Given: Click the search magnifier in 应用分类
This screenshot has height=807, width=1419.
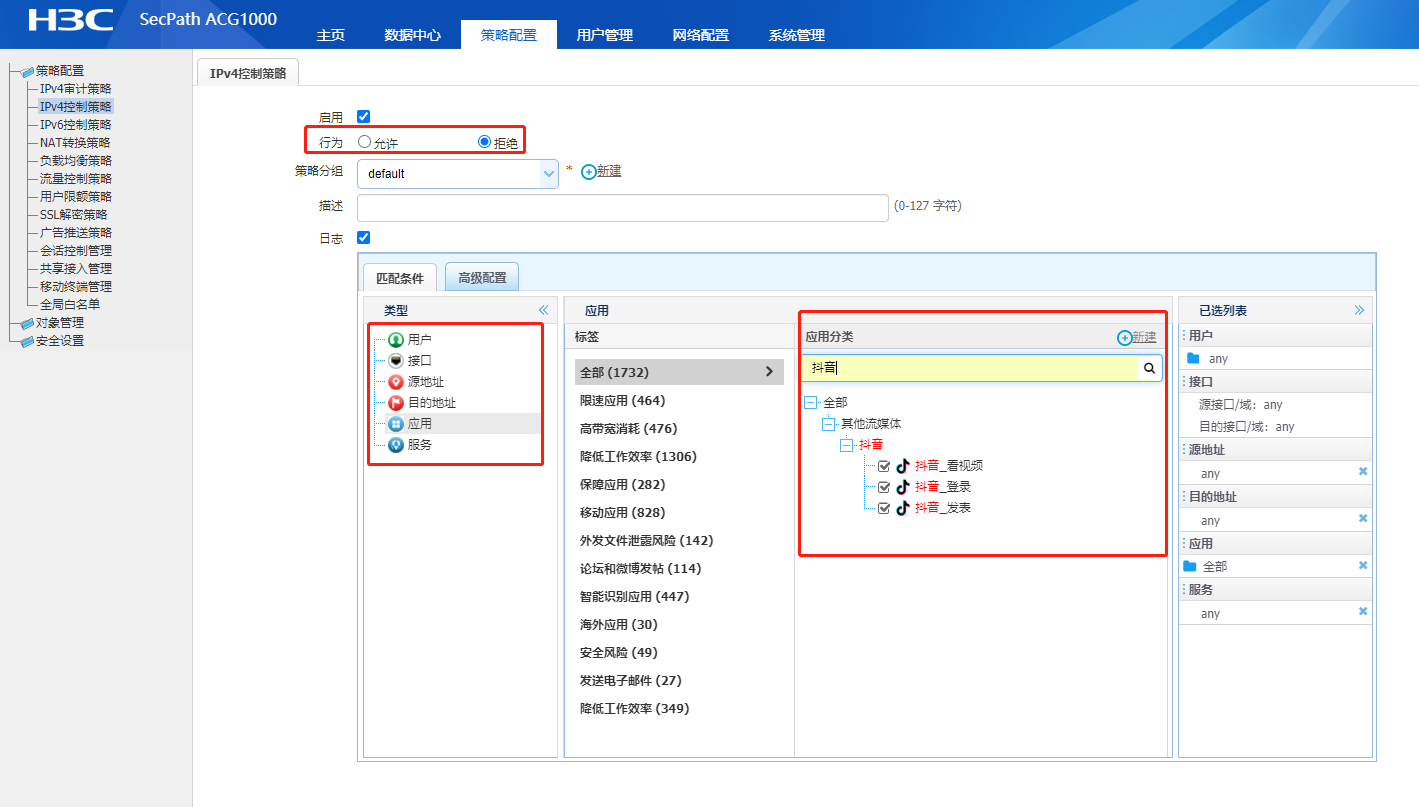Looking at the screenshot, I should [x=1149, y=368].
